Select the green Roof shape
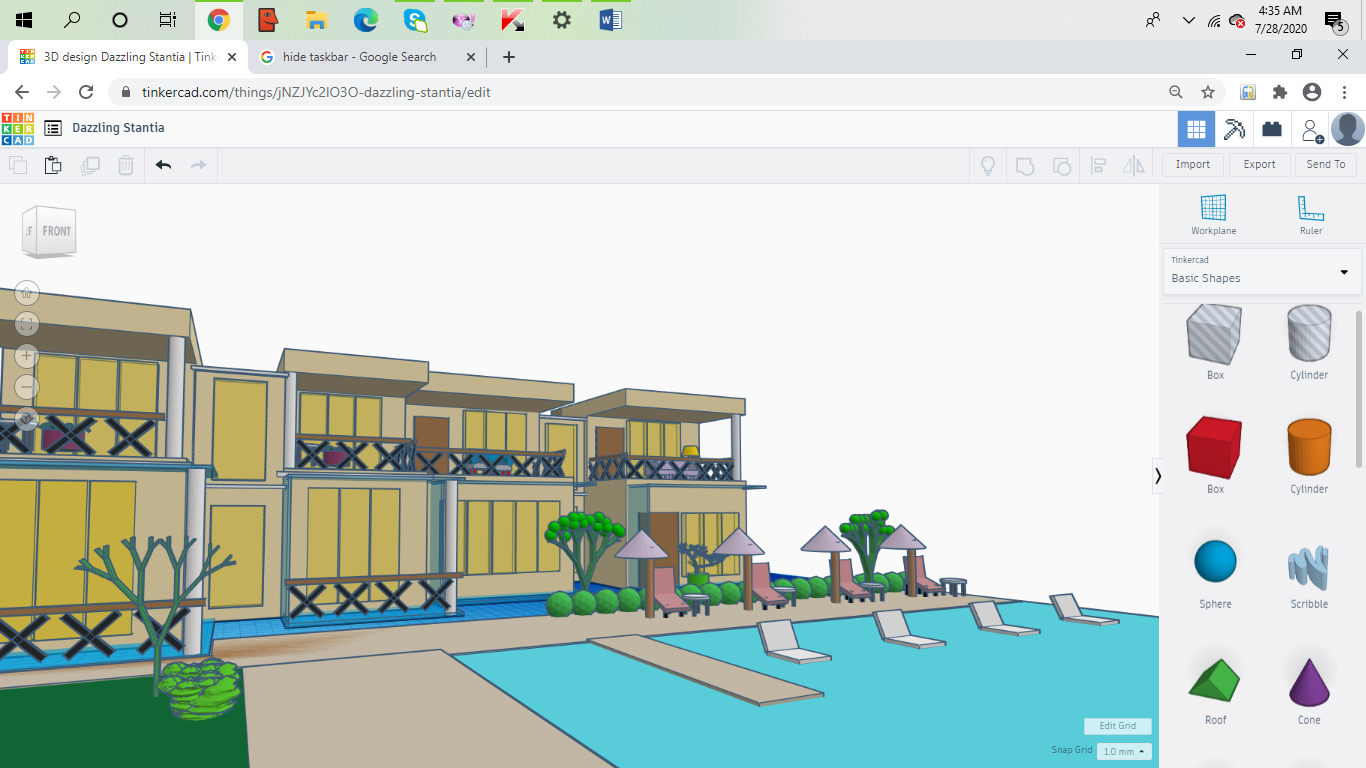The width and height of the screenshot is (1366, 768). (1215, 680)
